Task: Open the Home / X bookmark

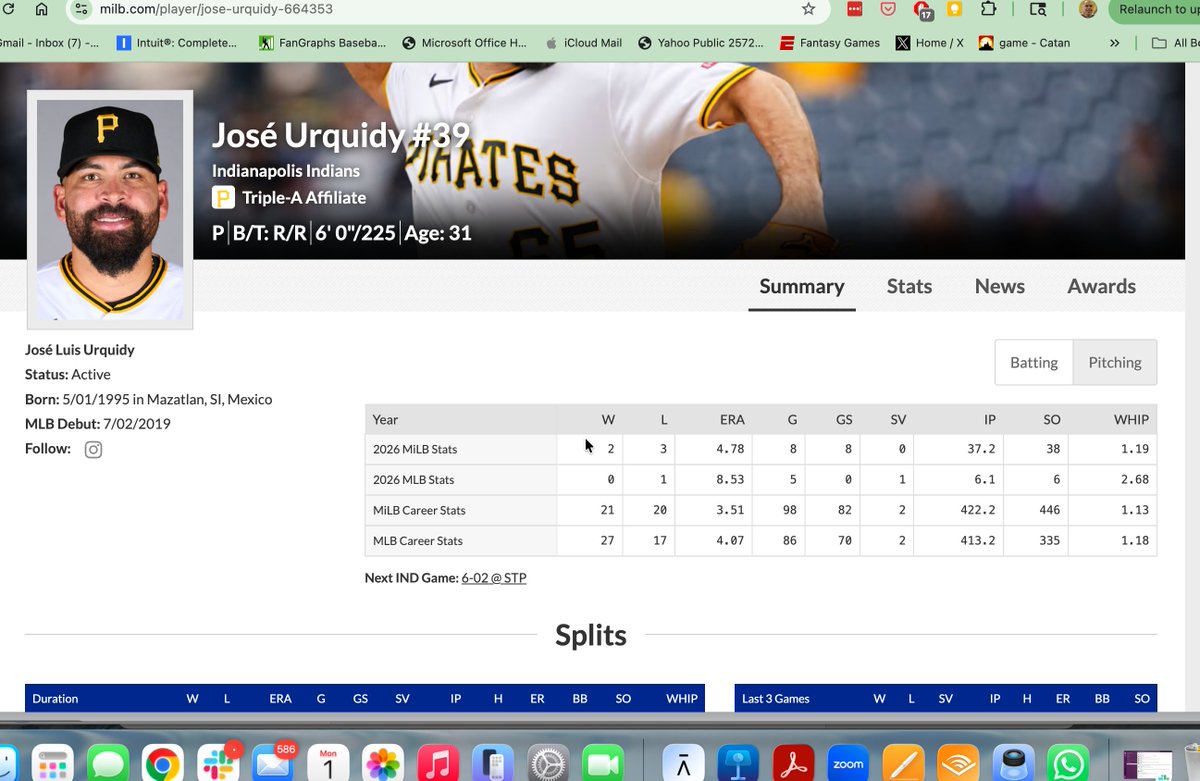Action: pyautogui.click(x=929, y=43)
